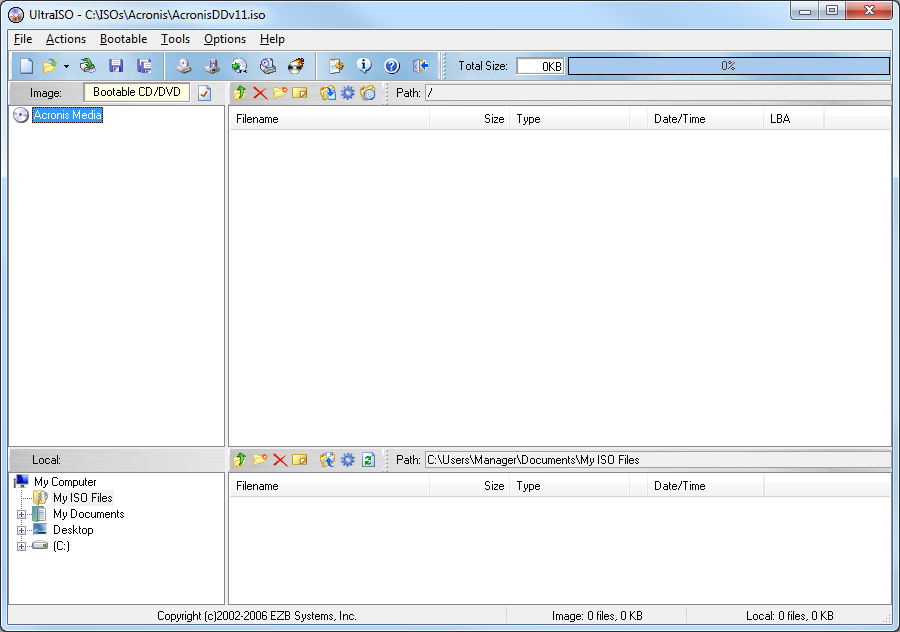Click the Make CD/DVD Image drive icon
The width and height of the screenshot is (900, 632).
click(x=184, y=66)
